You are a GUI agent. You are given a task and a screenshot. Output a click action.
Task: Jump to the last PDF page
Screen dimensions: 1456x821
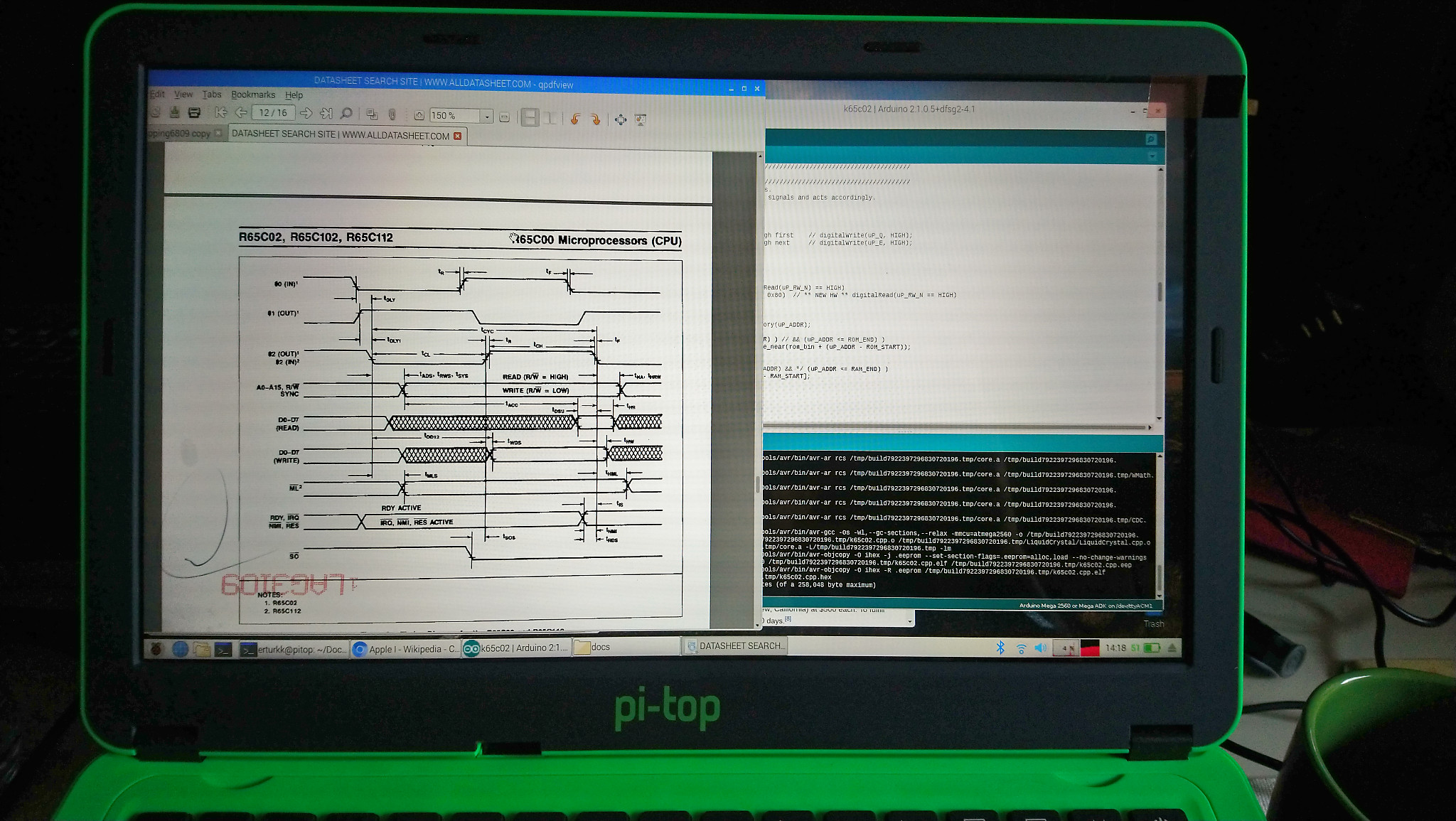click(326, 113)
